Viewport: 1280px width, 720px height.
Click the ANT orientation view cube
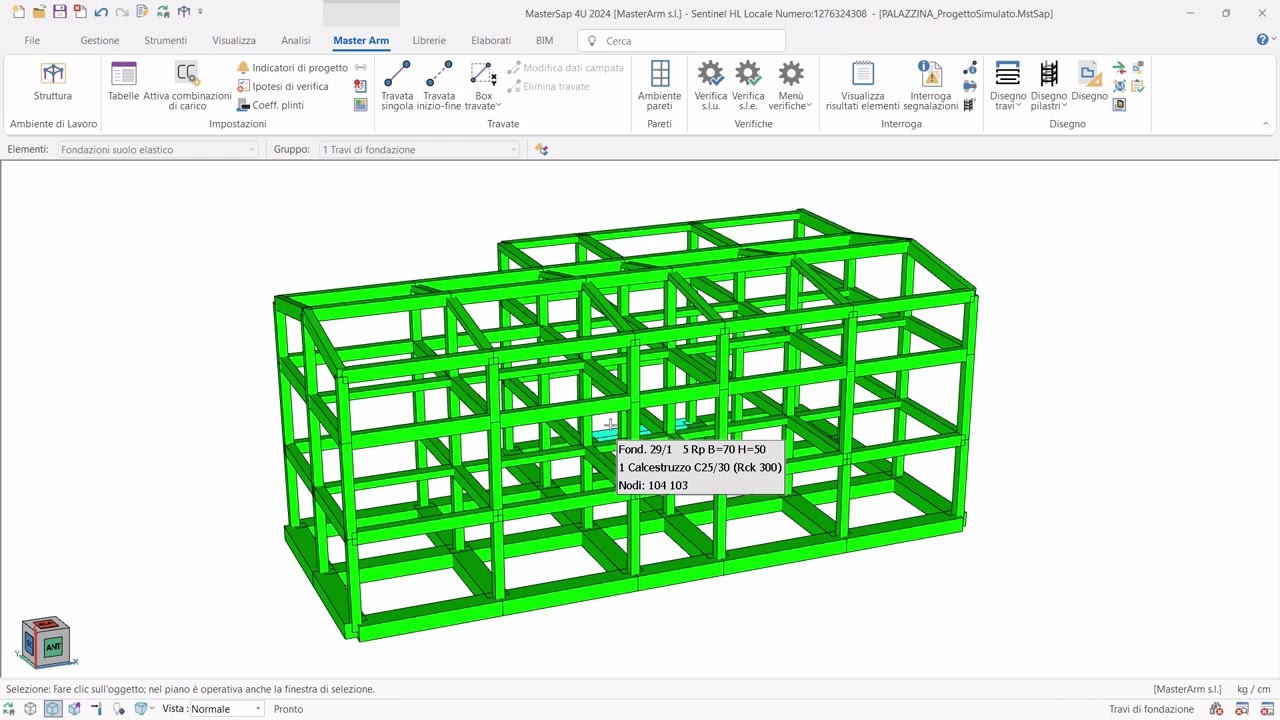[x=53, y=647]
